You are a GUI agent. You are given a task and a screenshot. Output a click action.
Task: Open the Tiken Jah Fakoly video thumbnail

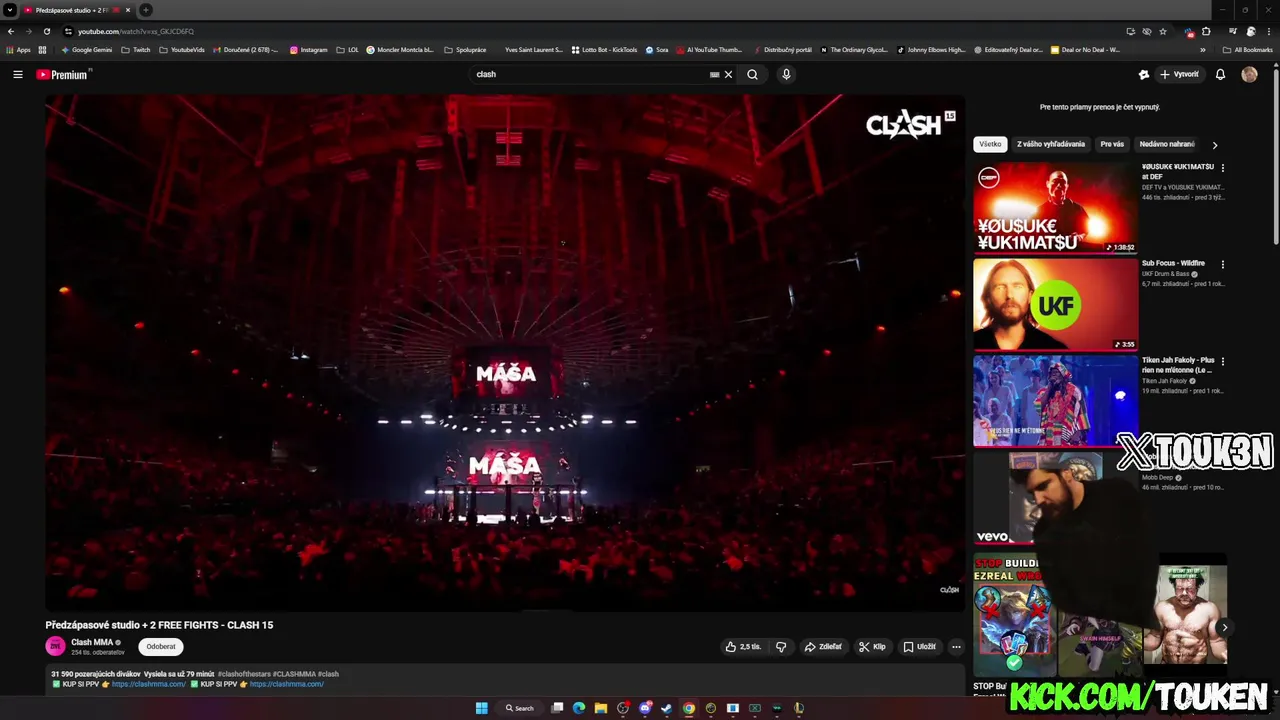(x=1055, y=401)
